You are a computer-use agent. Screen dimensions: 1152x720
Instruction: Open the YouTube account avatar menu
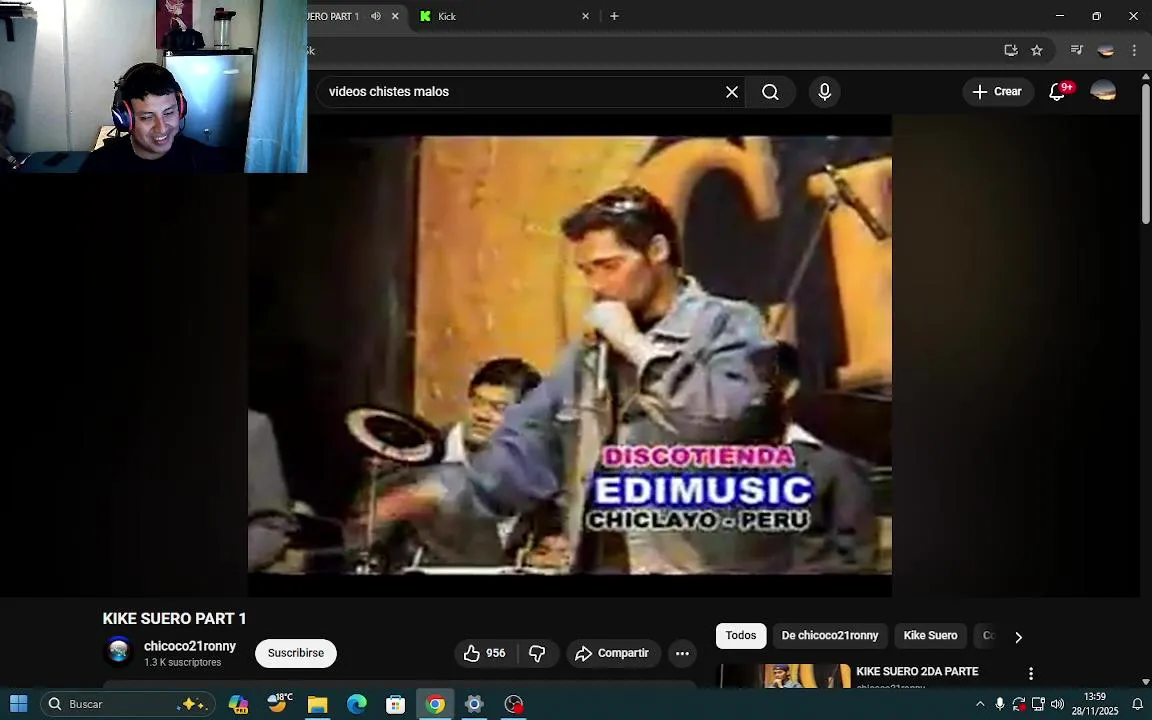tap(1103, 92)
